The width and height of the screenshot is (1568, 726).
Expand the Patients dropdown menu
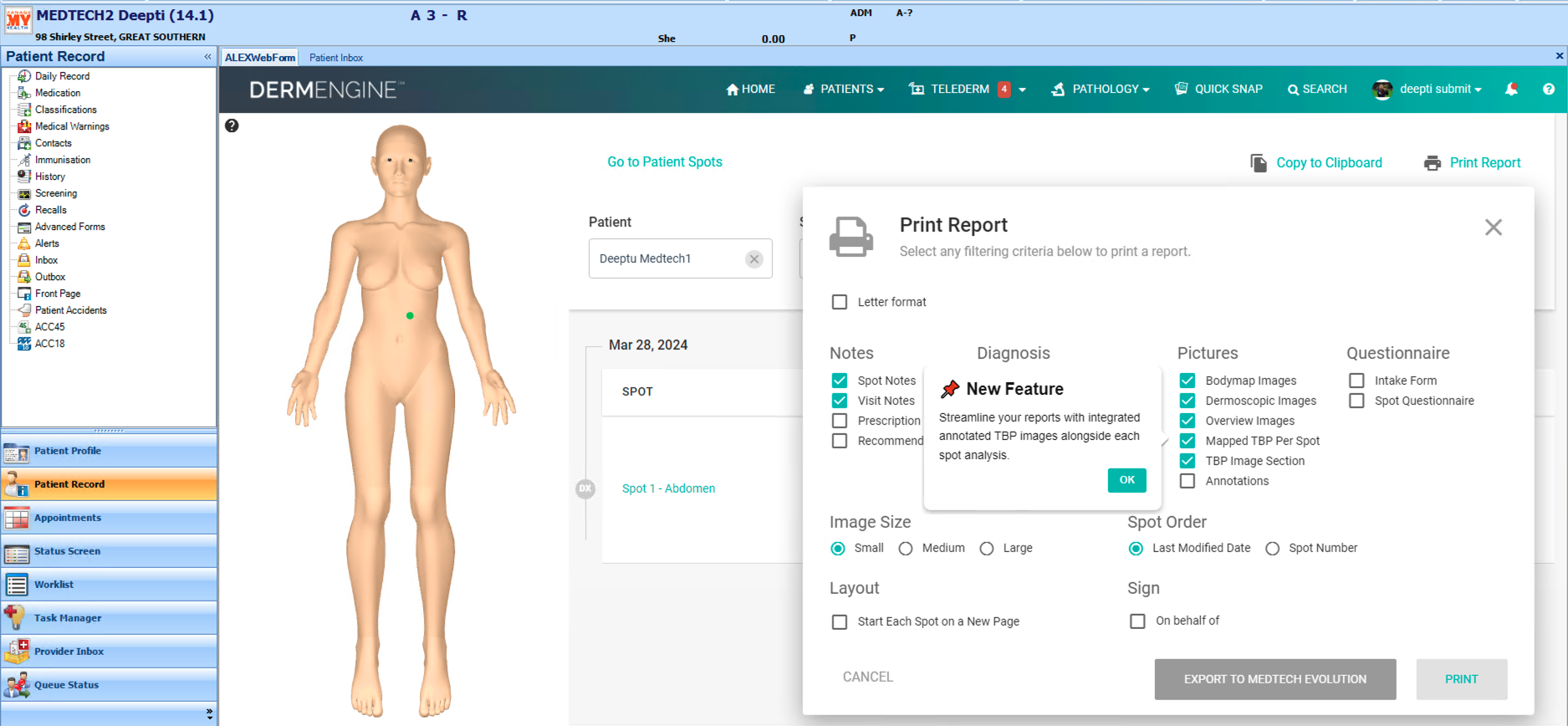point(845,89)
